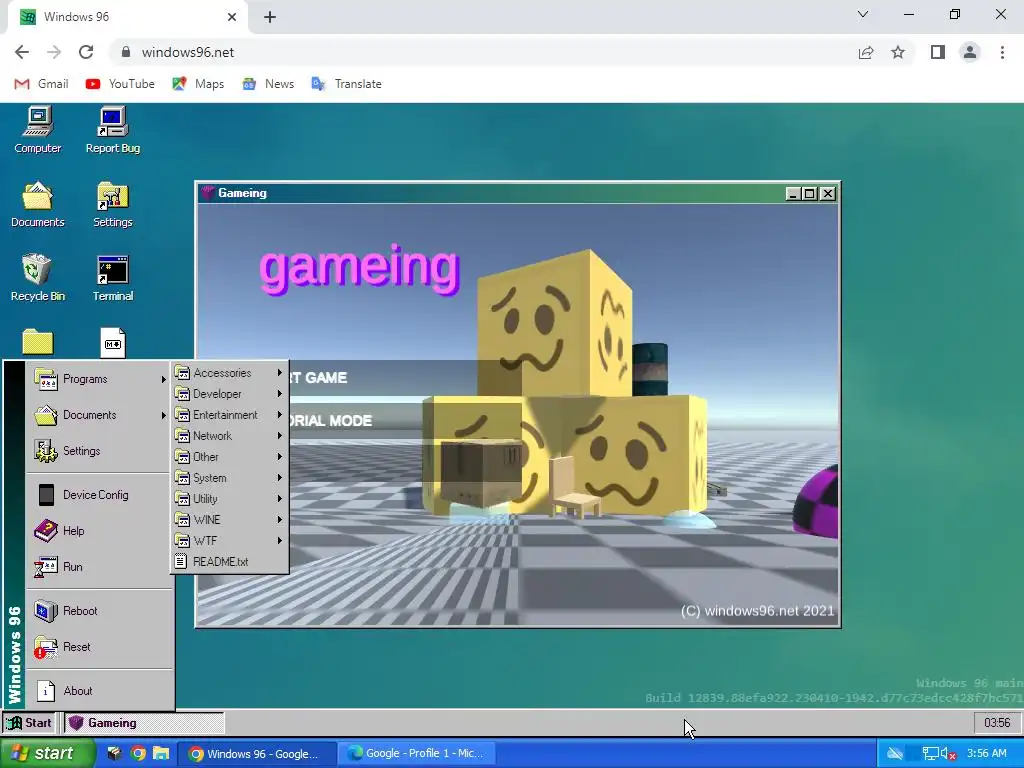Open the Gmail bookmark
This screenshot has width=1024, height=768.
tap(41, 84)
